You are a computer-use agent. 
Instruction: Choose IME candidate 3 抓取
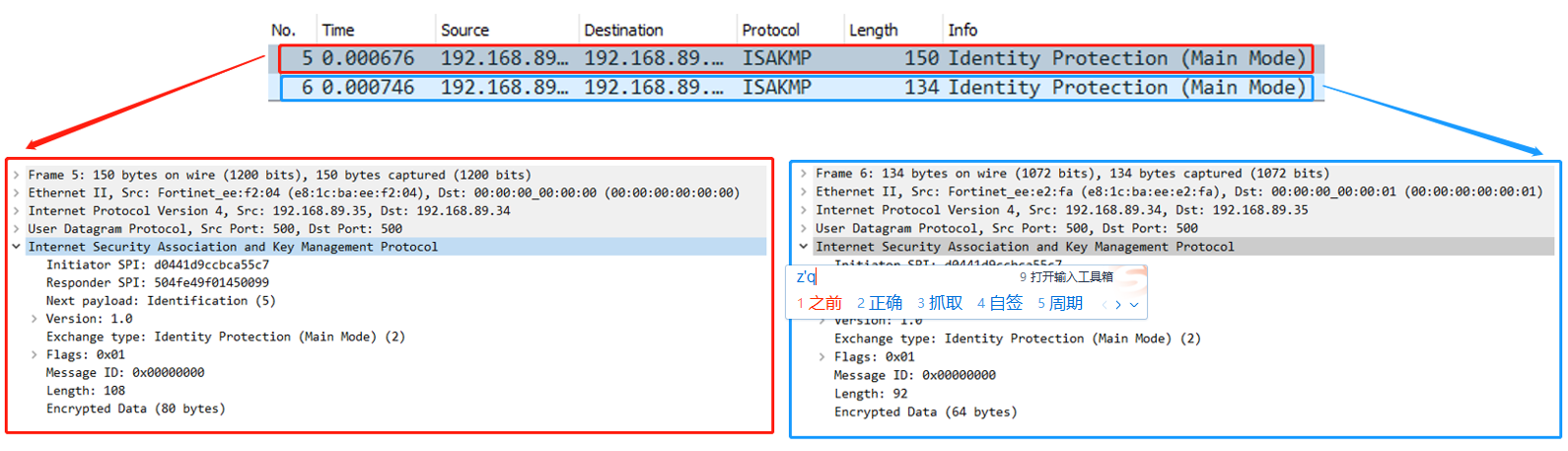click(940, 303)
